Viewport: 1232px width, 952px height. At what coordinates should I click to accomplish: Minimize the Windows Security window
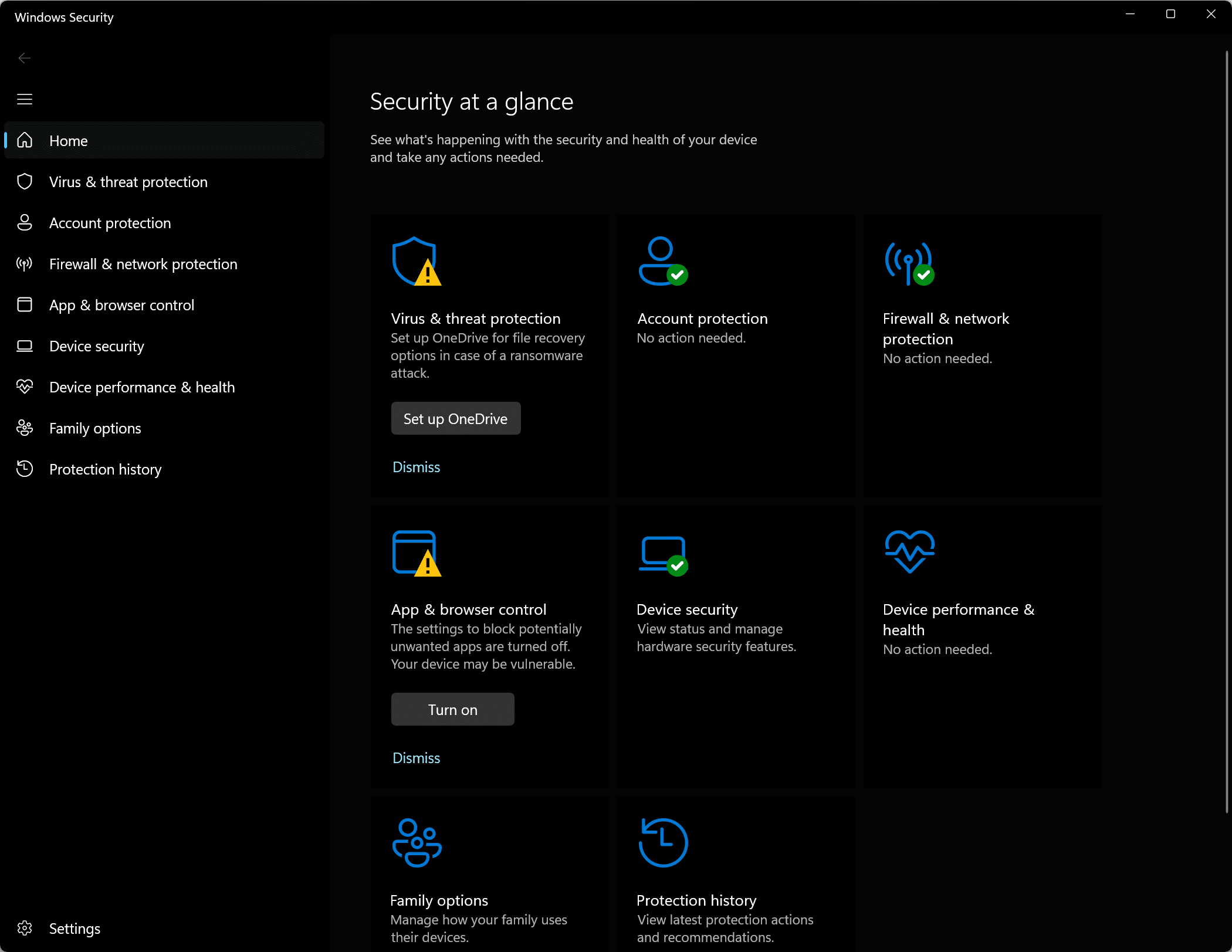coord(1130,14)
